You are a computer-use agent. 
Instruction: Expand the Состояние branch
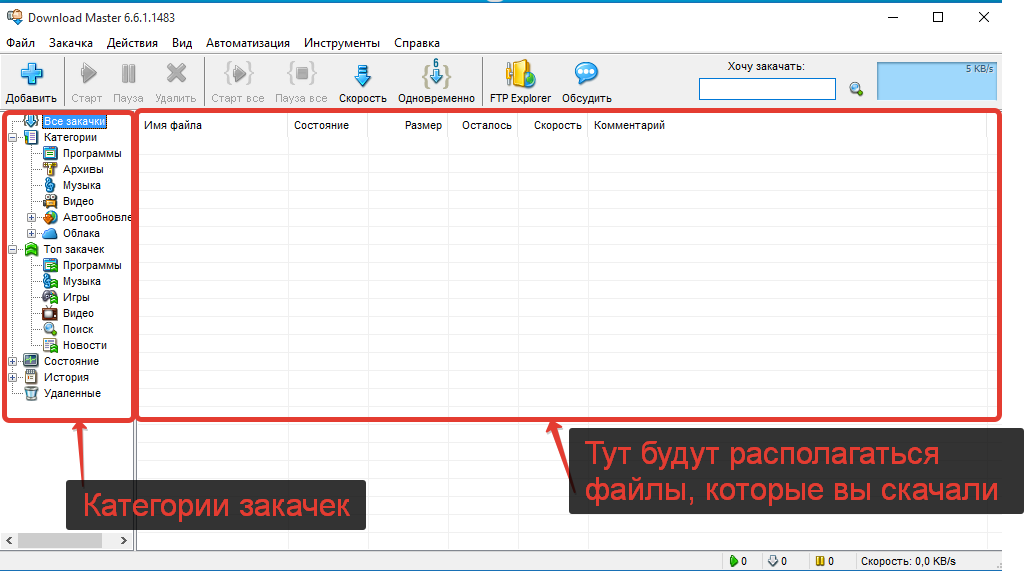(12, 361)
